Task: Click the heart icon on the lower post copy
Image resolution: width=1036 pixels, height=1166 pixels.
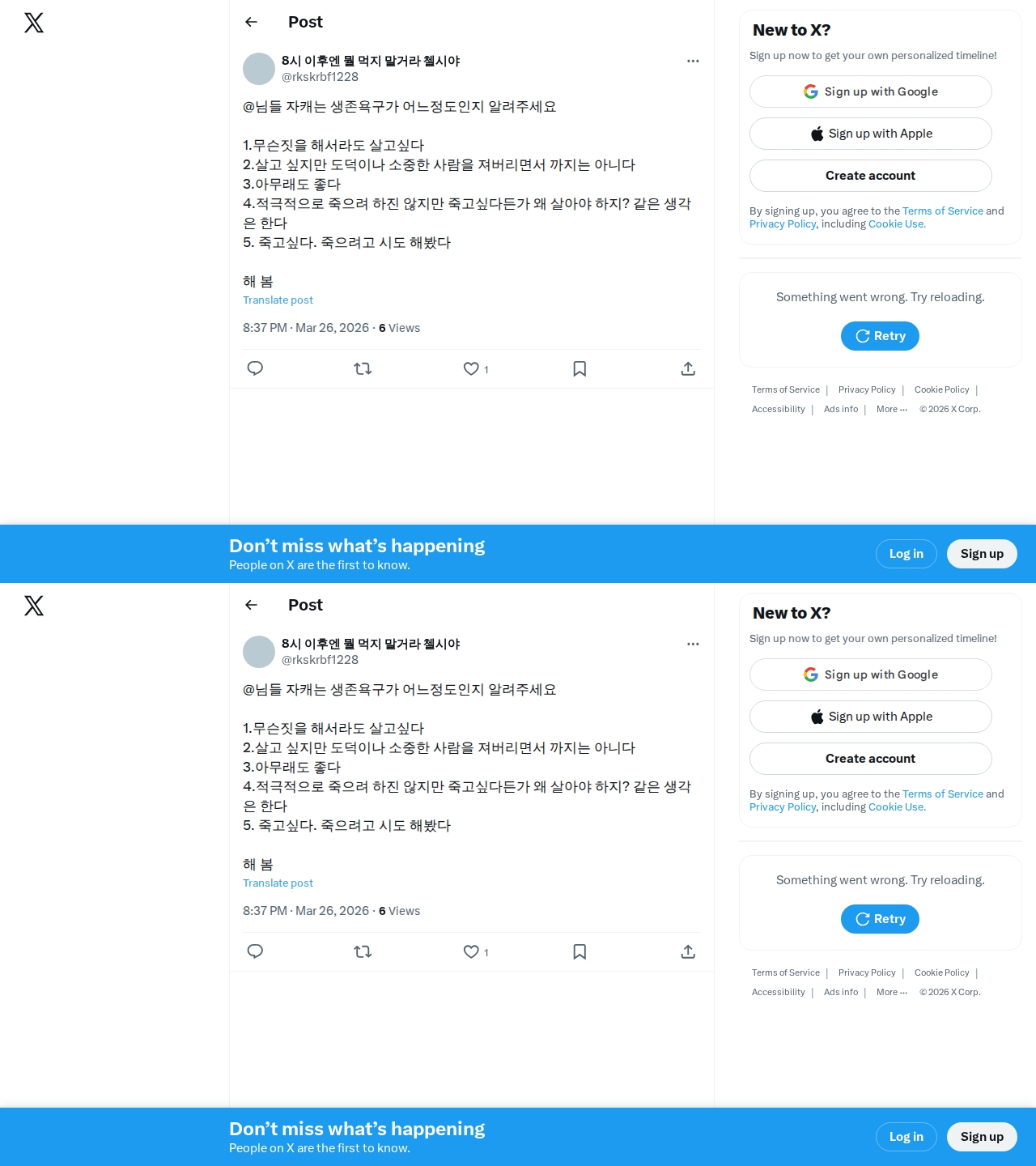Action: [471, 951]
